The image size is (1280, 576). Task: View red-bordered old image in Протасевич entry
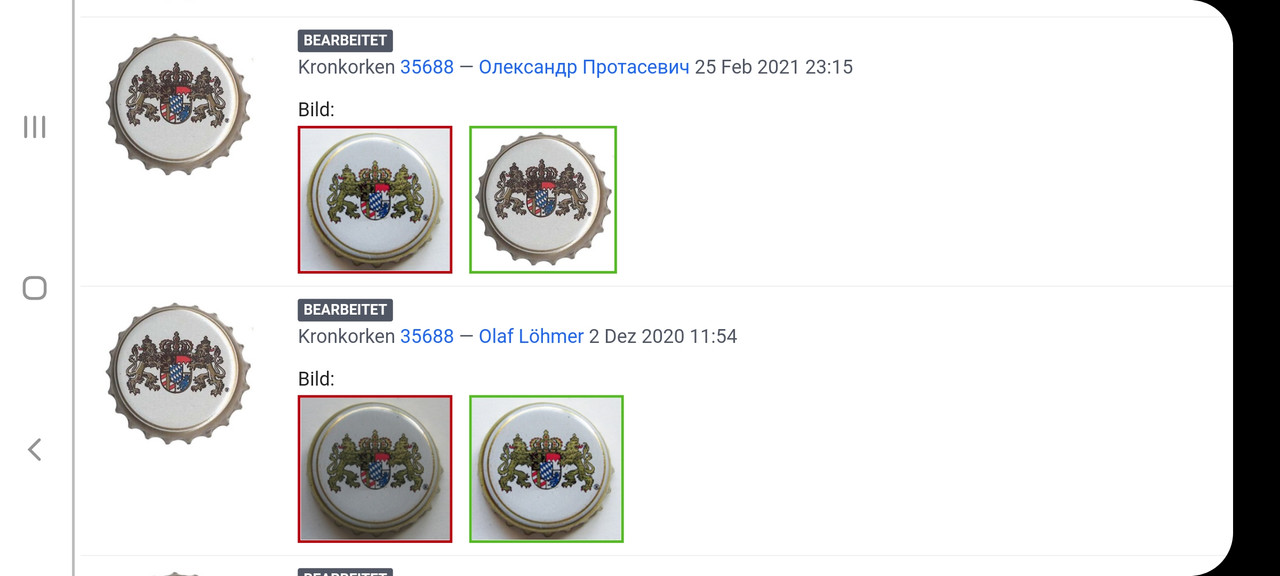click(x=375, y=199)
